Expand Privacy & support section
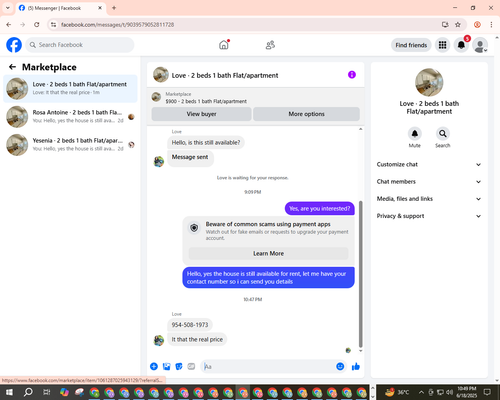This screenshot has height=400, width=500. [x=429, y=216]
